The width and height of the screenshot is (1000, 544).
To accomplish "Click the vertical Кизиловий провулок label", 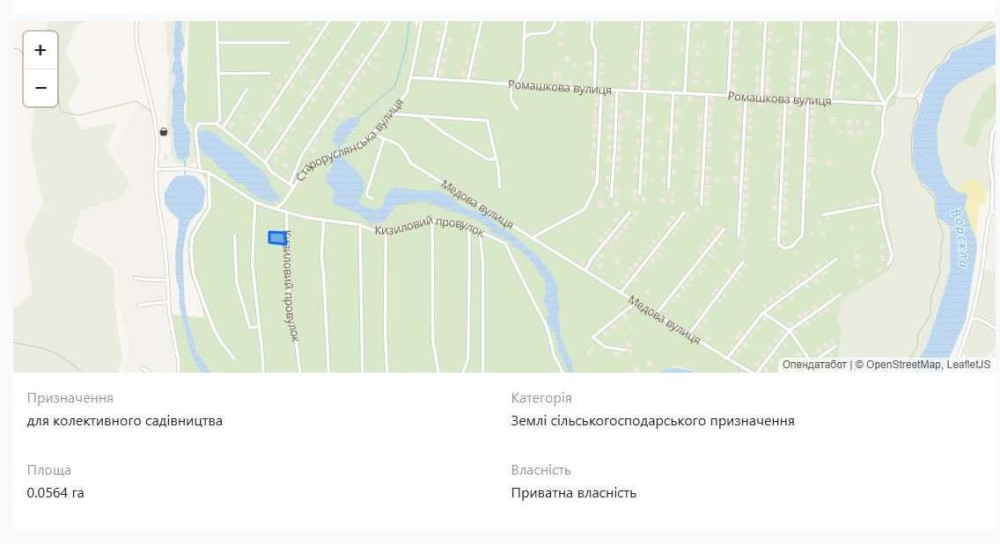I will tap(291, 286).
